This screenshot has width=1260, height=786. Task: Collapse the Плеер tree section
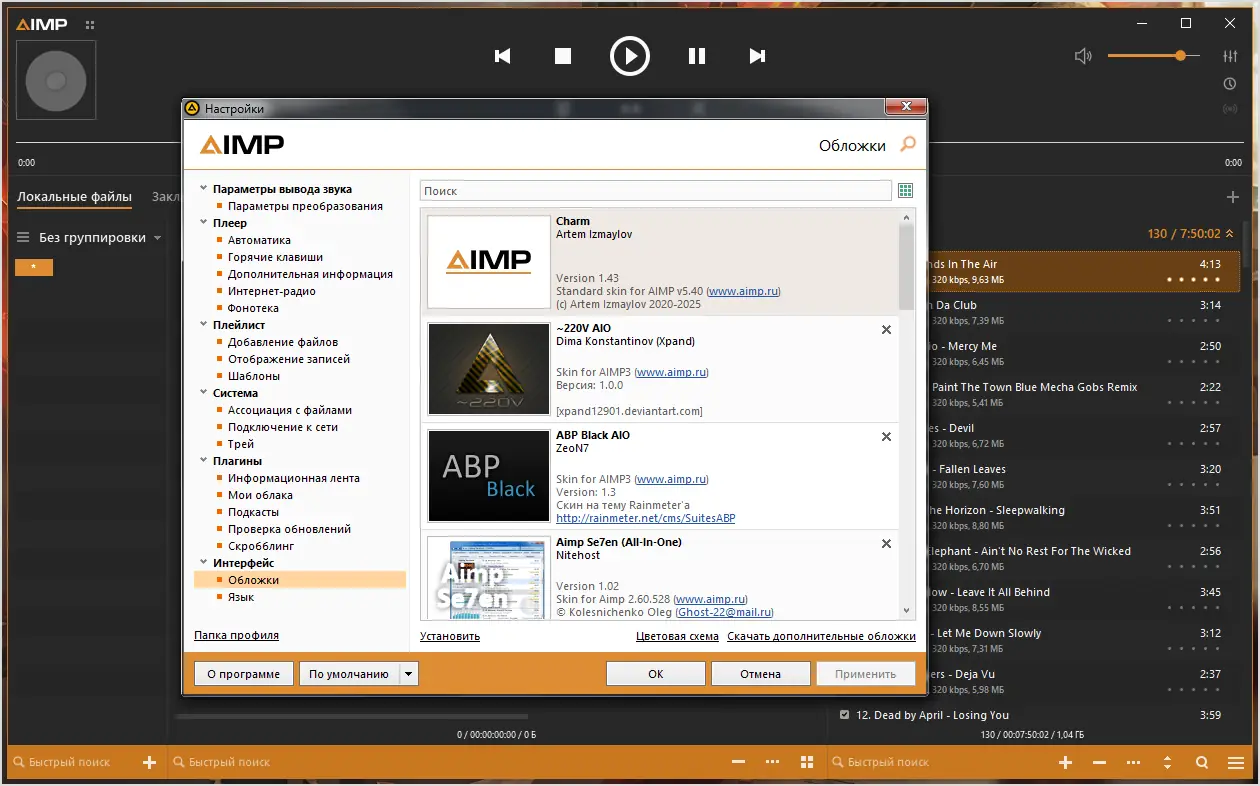coord(204,223)
